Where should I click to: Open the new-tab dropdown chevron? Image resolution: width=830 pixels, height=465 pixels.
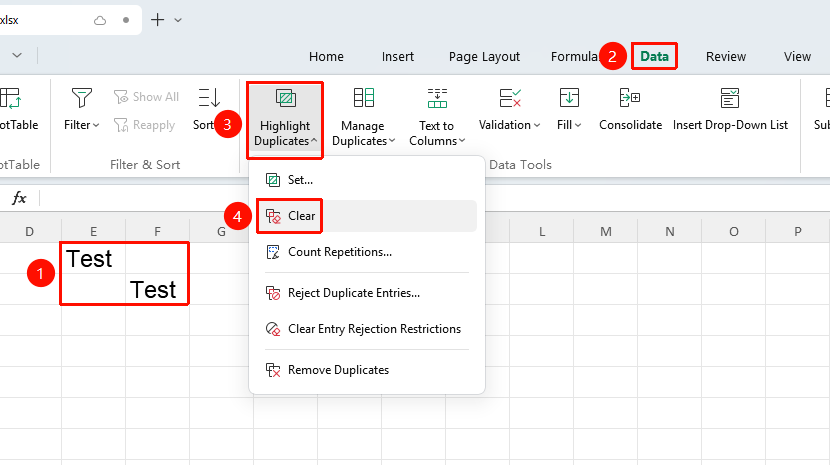coord(178,20)
